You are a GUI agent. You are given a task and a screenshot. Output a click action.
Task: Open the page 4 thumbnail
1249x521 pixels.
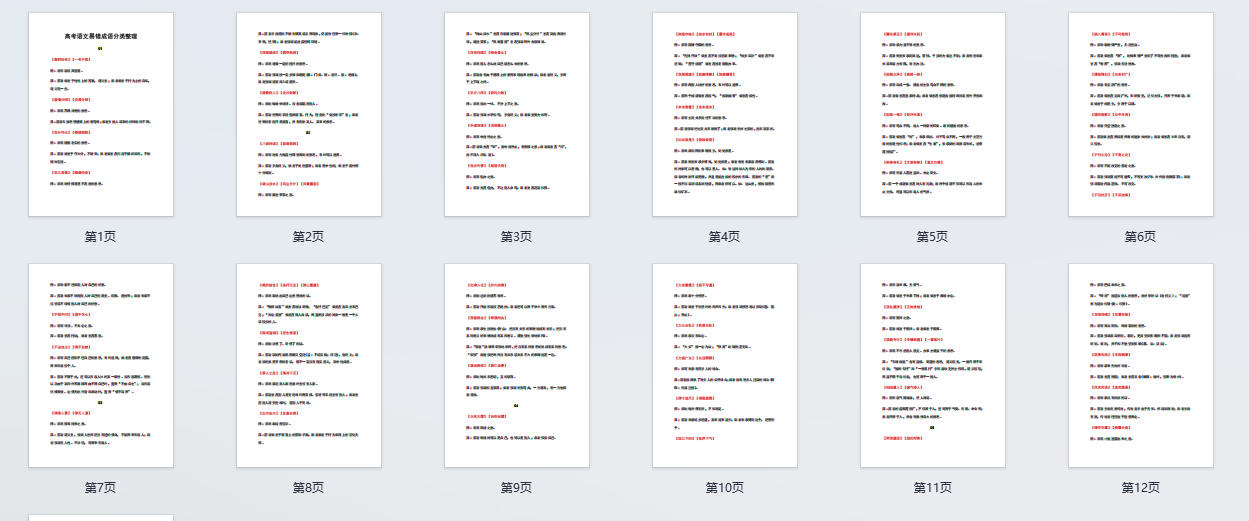pyautogui.click(x=724, y=114)
